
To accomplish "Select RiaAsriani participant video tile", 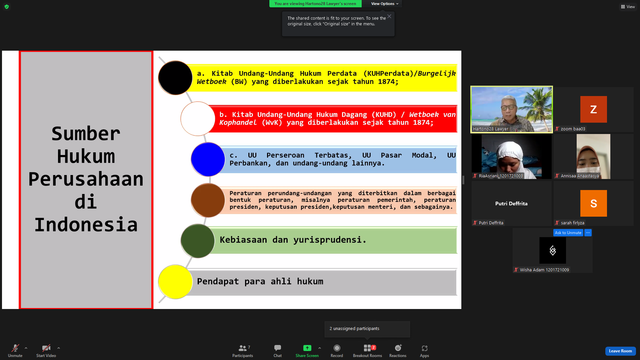I will point(511,156).
